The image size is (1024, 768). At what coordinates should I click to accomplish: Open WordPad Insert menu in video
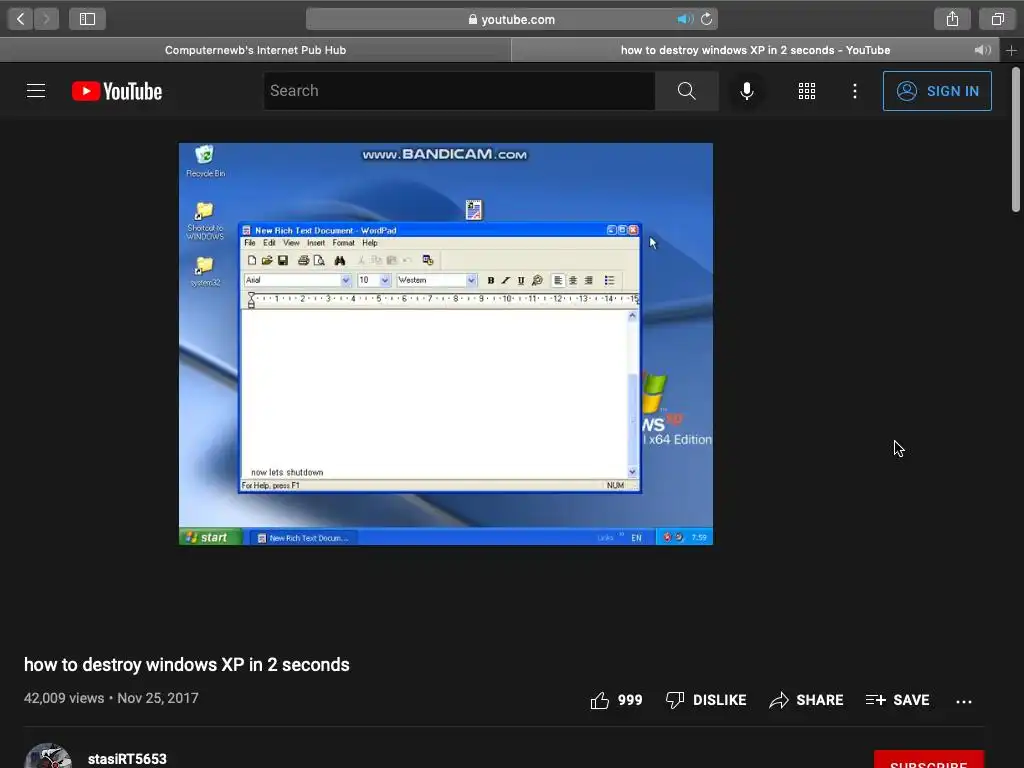(x=316, y=243)
